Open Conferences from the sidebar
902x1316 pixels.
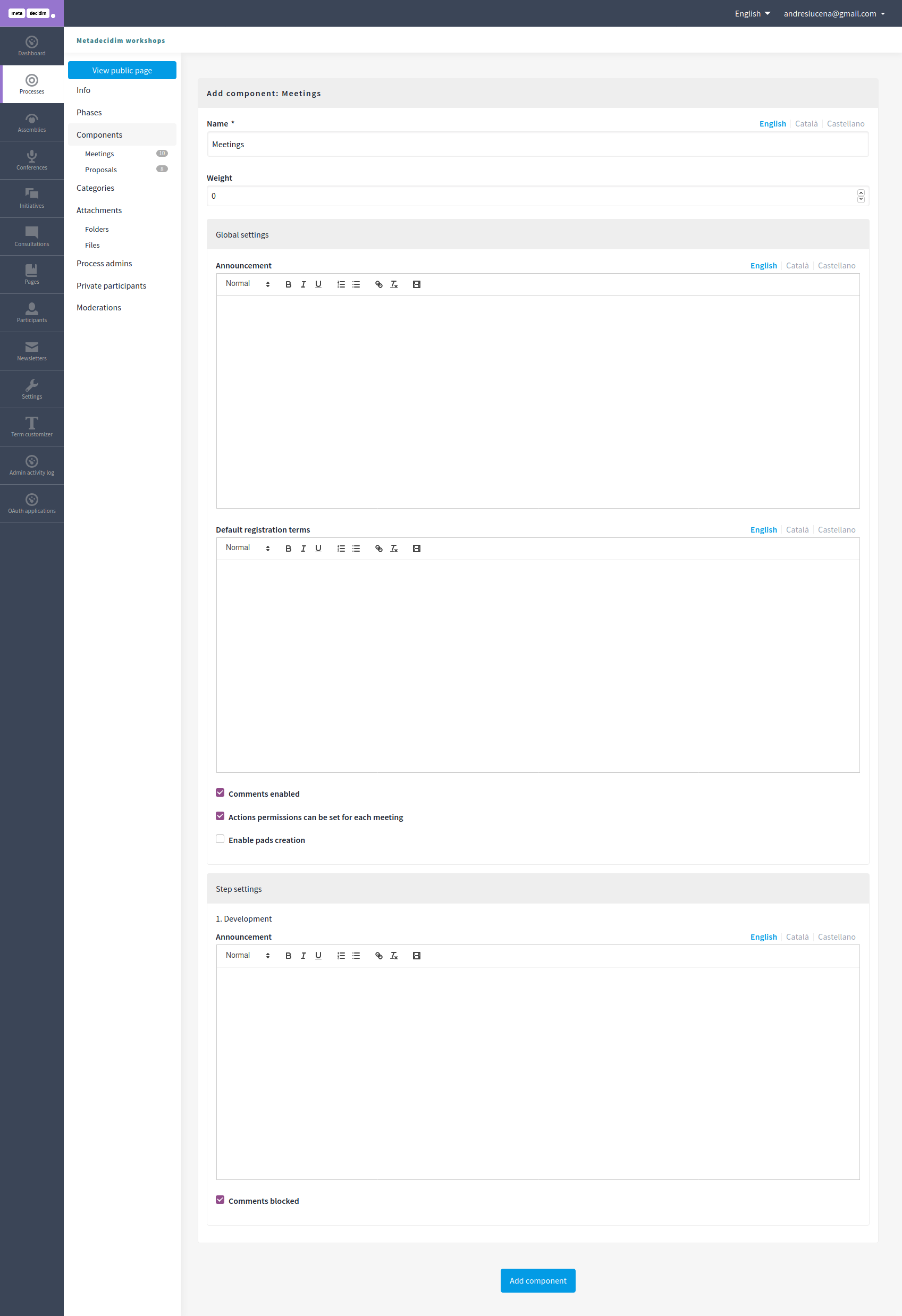click(32, 161)
